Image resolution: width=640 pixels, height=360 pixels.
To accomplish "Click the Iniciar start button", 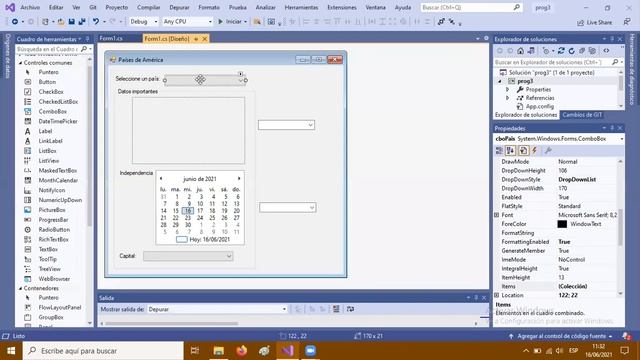I will point(232,22).
